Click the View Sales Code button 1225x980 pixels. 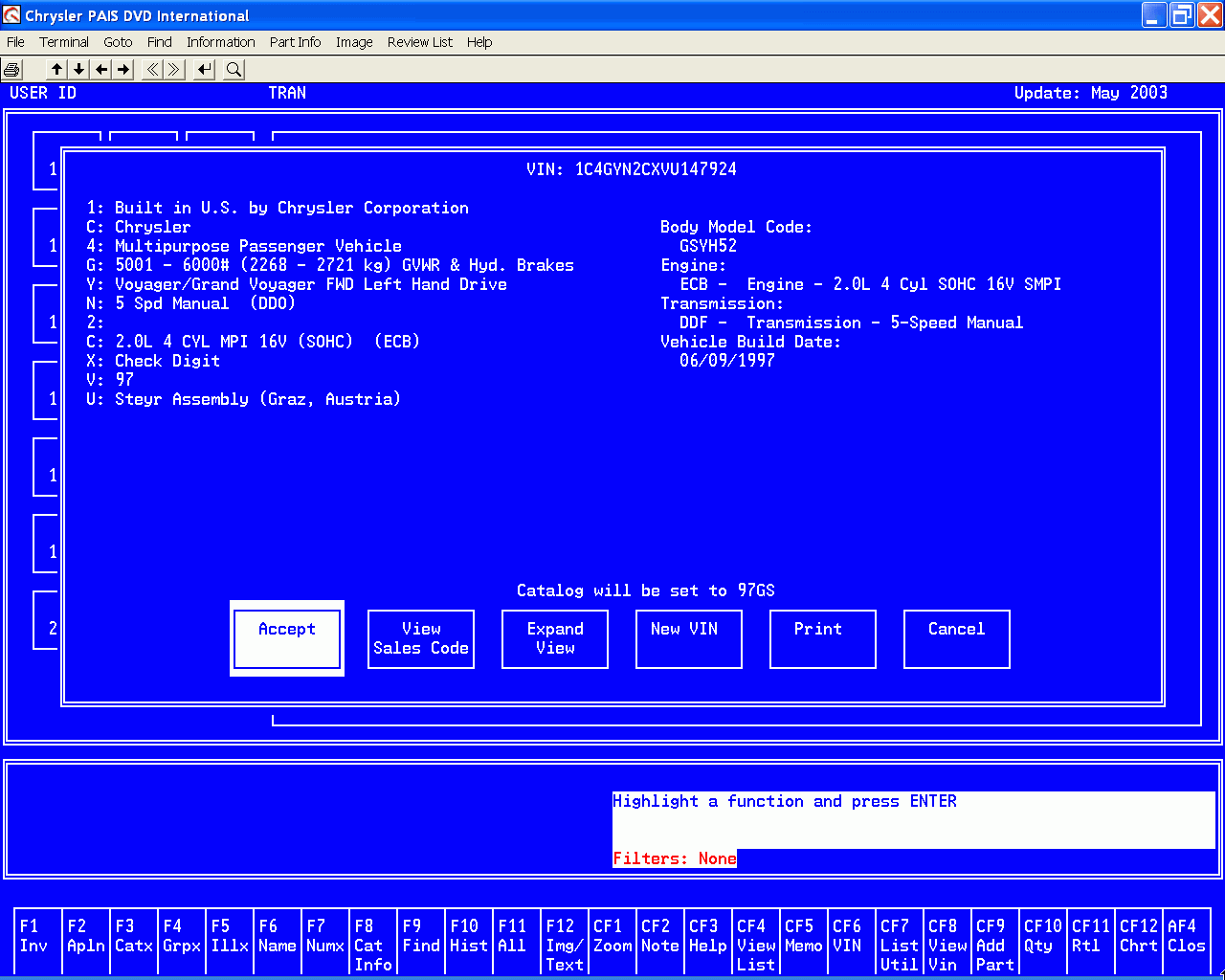click(421, 638)
